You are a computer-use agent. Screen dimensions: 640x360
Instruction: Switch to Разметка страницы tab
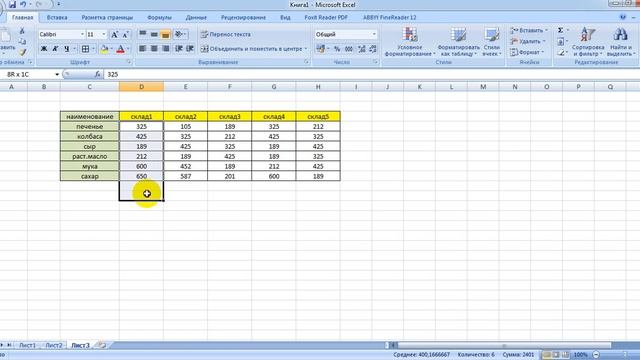tap(107, 18)
